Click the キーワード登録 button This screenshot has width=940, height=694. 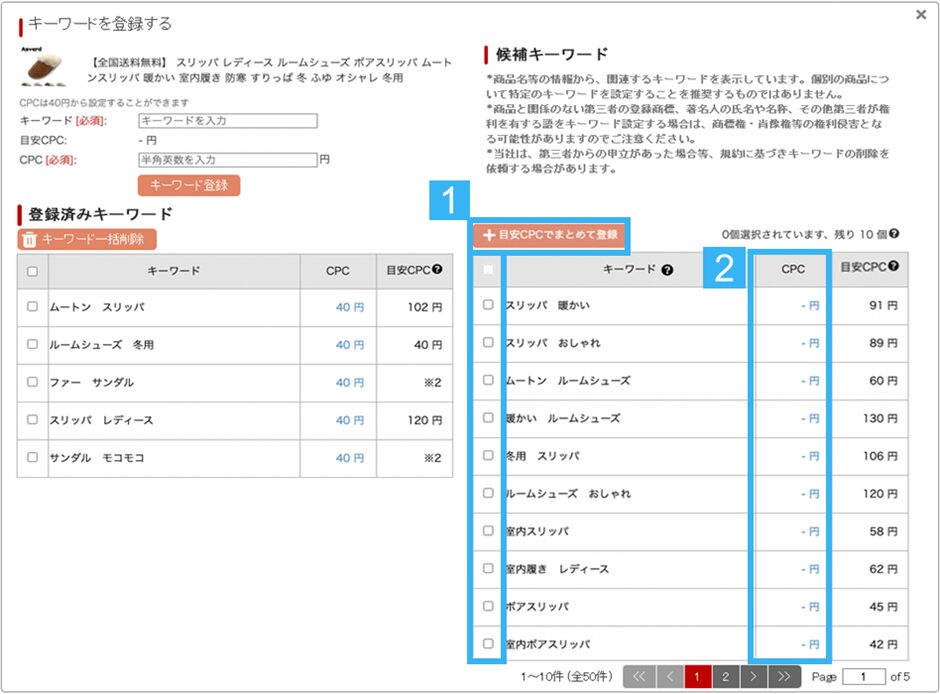tap(188, 185)
